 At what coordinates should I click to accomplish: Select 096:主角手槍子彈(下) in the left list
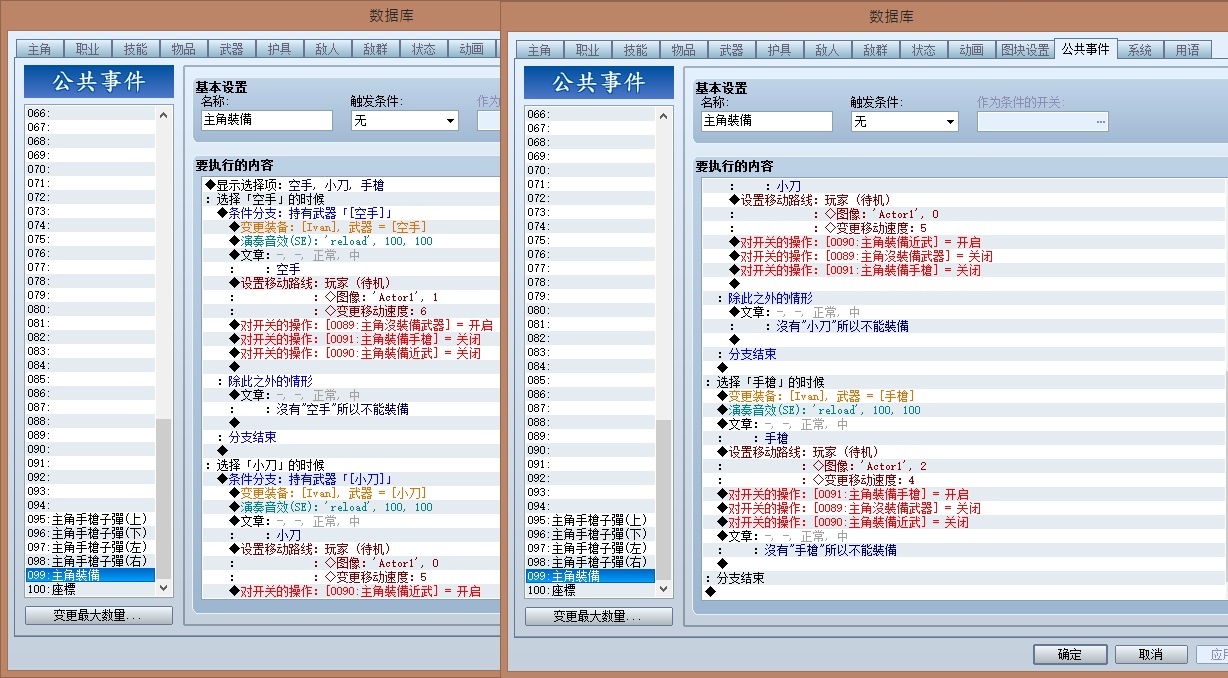tap(91, 533)
